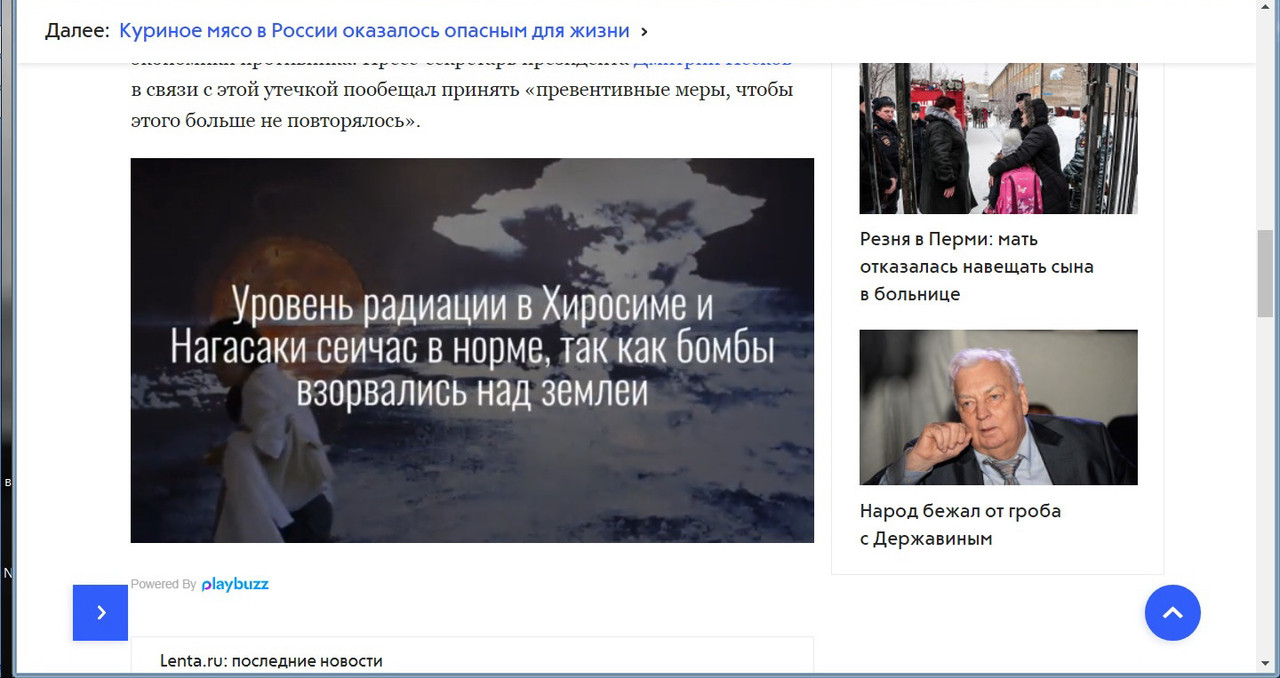Click the Powered By label text

163,584
